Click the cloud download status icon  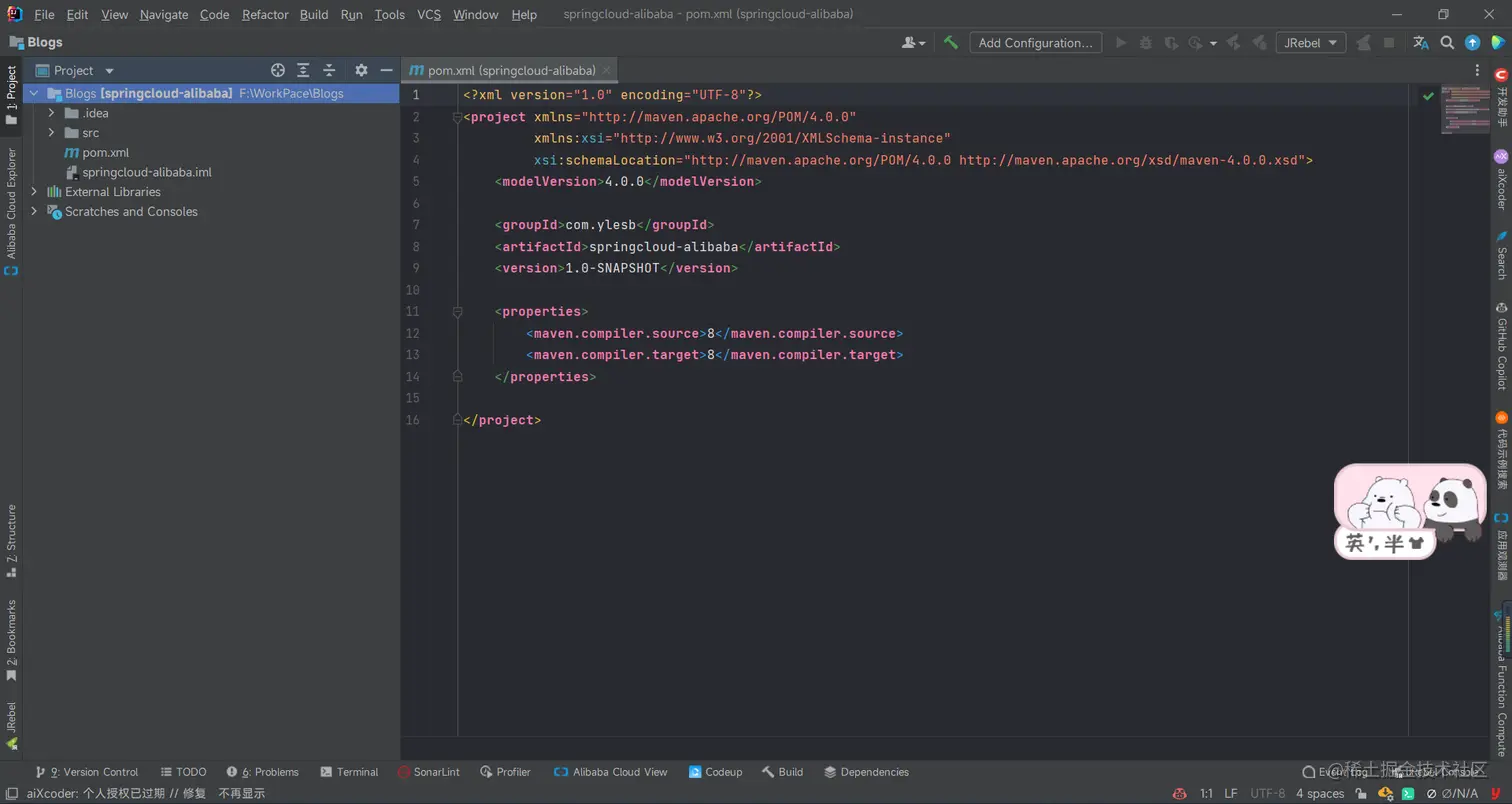(x=1384, y=794)
